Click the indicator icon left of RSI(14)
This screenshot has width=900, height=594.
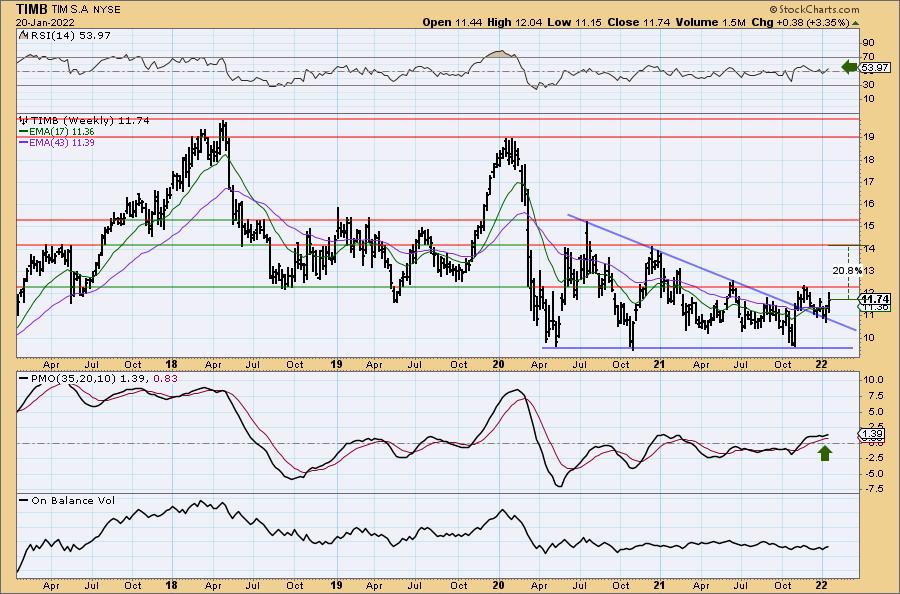click(x=23, y=36)
